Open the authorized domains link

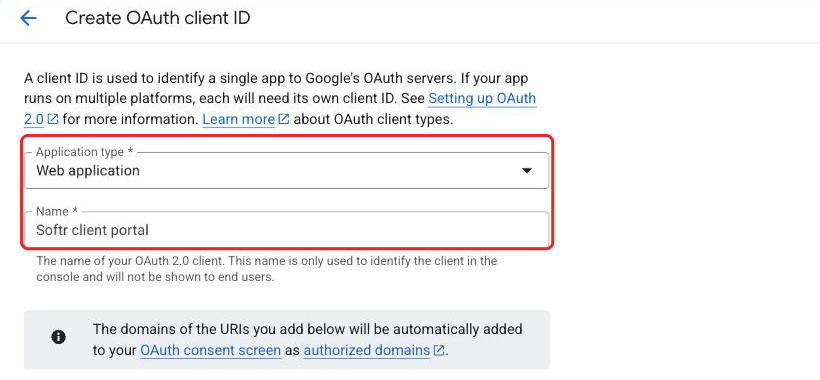pos(367,350)
